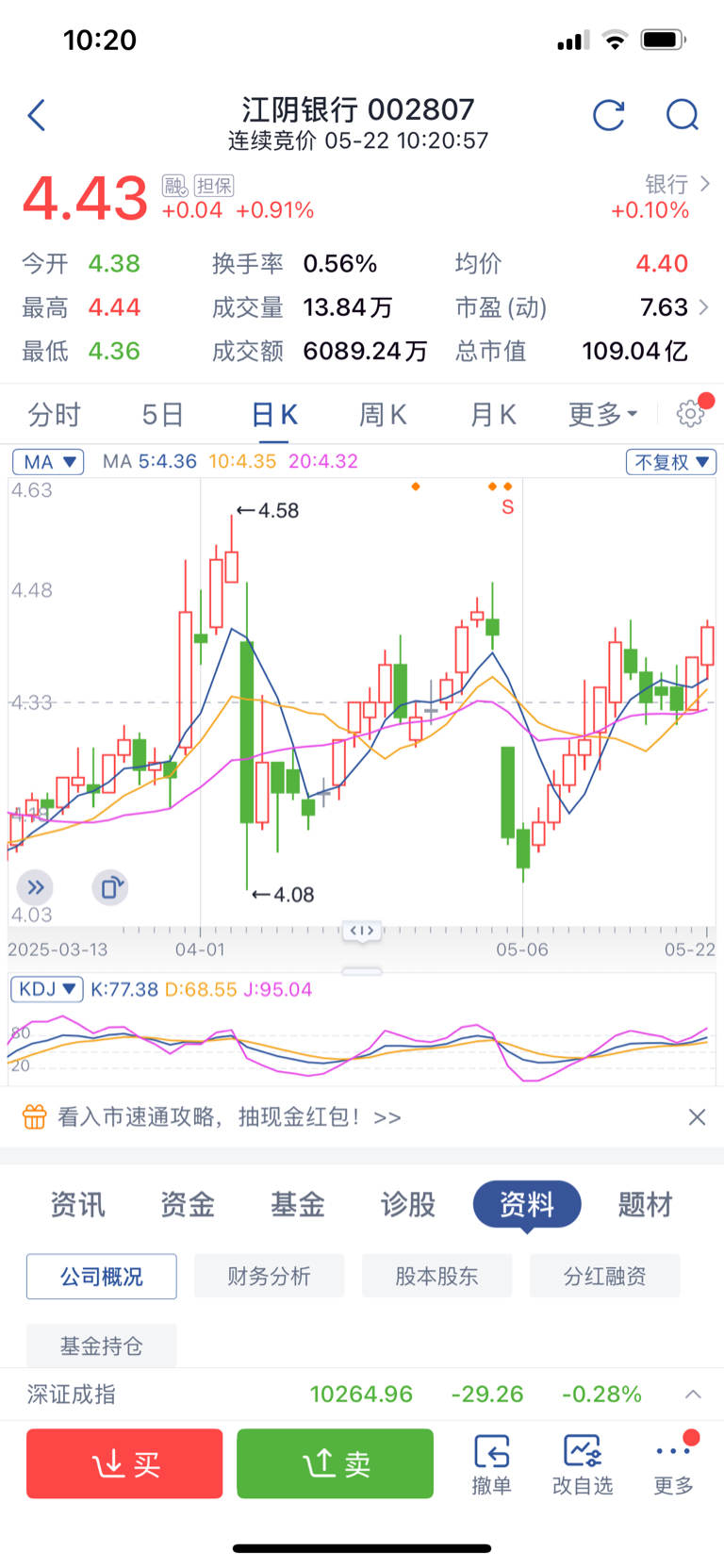Select 股本股东 shareholders
The image size is (724, 1568).
pos(436,1277)
